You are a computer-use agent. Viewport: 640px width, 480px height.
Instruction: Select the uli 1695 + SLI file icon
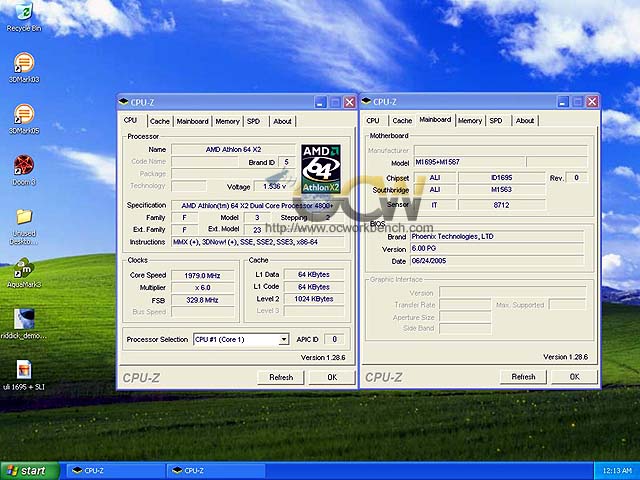(x=24, y=375)
